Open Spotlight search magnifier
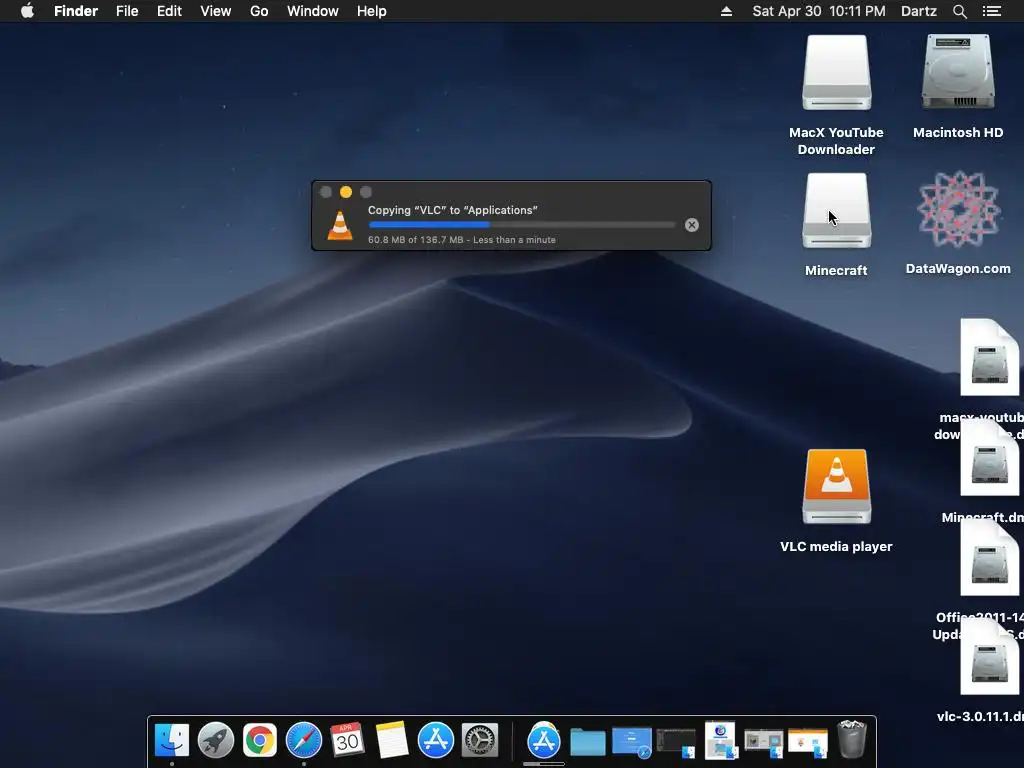 click(959, 11)
